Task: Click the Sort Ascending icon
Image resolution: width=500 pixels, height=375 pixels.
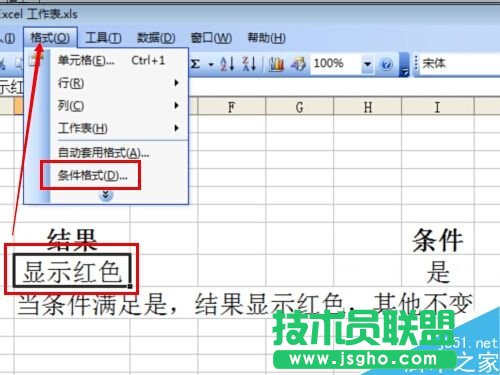Action: [227, 63]
